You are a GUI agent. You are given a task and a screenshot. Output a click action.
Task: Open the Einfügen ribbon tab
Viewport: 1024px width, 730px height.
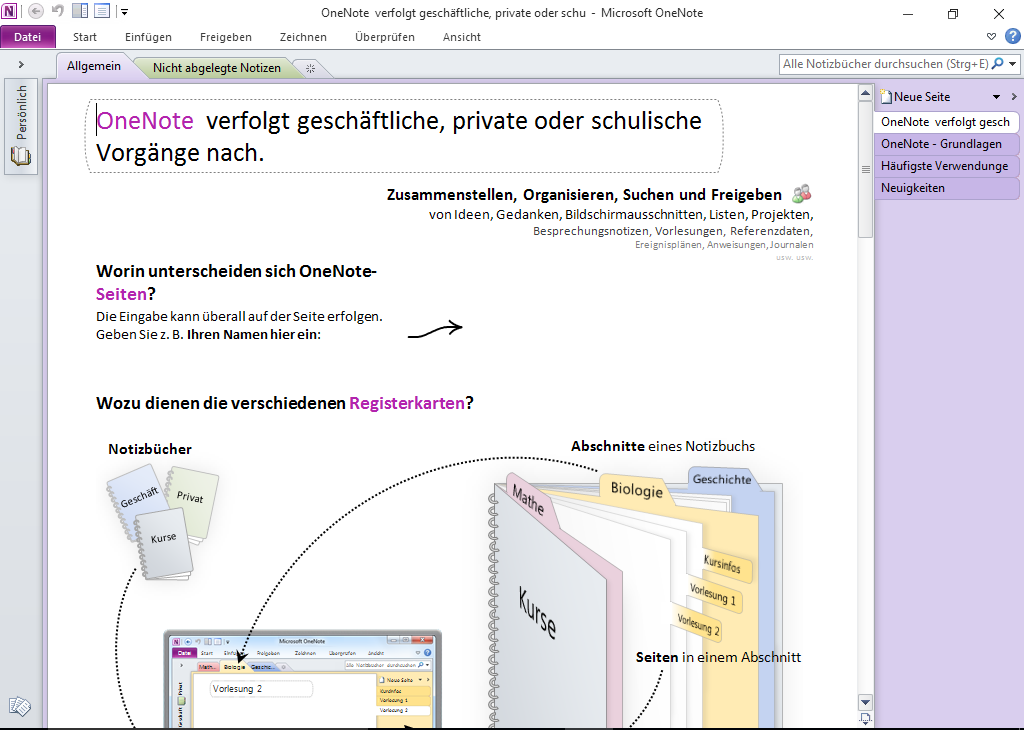click(x=148, y=37)
